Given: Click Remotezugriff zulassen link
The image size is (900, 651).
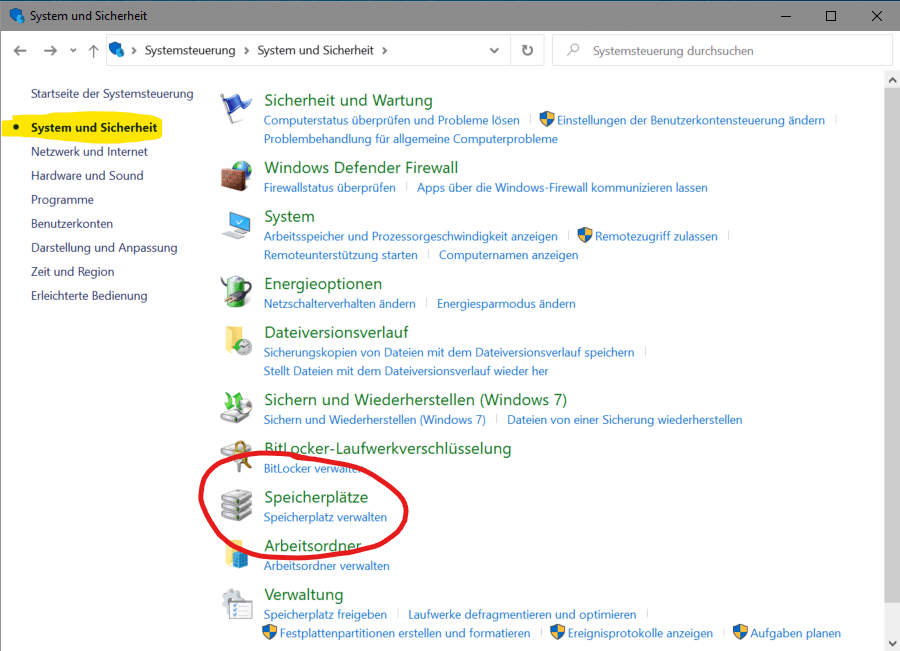Looking at the screenshot, I should click(656, 237).
